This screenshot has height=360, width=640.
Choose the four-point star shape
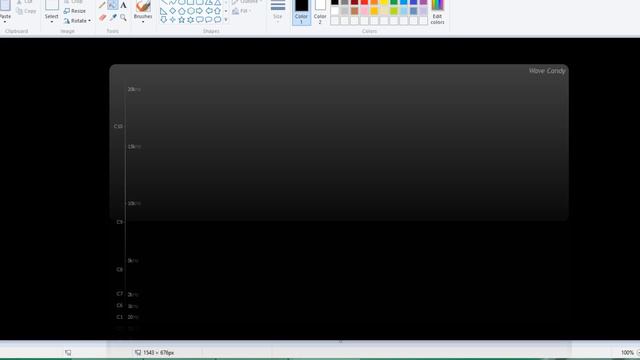pos(173,19)
